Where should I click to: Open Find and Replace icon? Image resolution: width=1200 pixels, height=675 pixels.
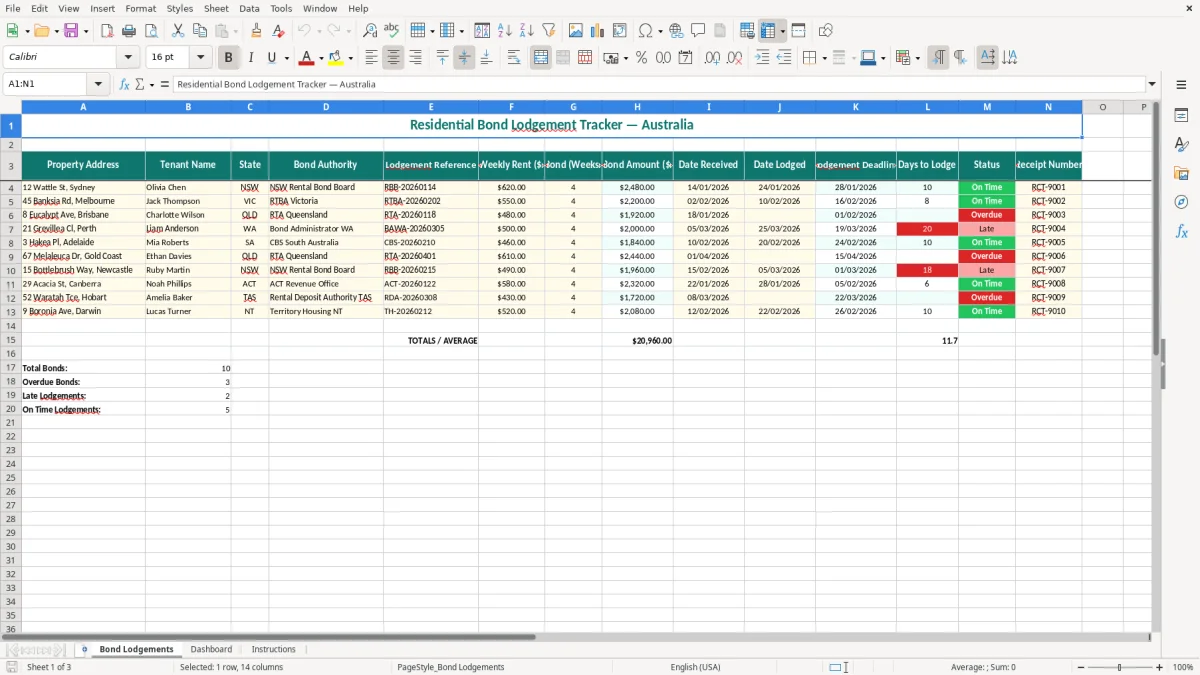pyautogui.click(x=370, y=31)
